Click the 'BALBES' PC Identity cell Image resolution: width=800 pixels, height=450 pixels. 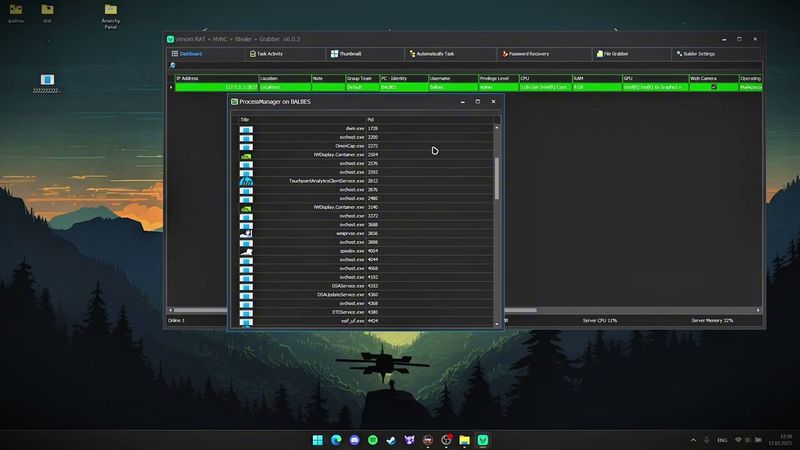404,87
